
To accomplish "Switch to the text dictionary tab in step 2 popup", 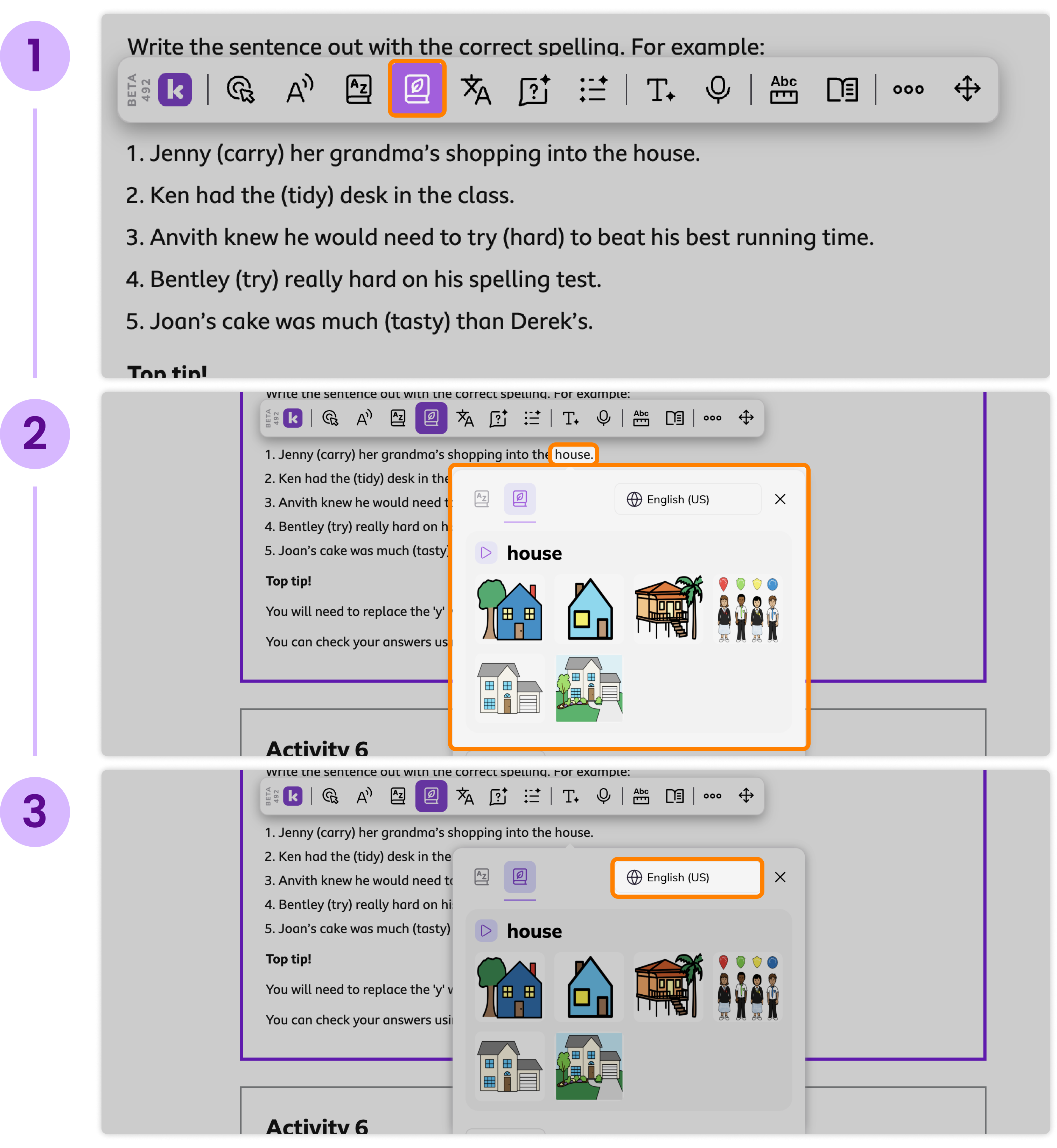I will tap(482, 499).
